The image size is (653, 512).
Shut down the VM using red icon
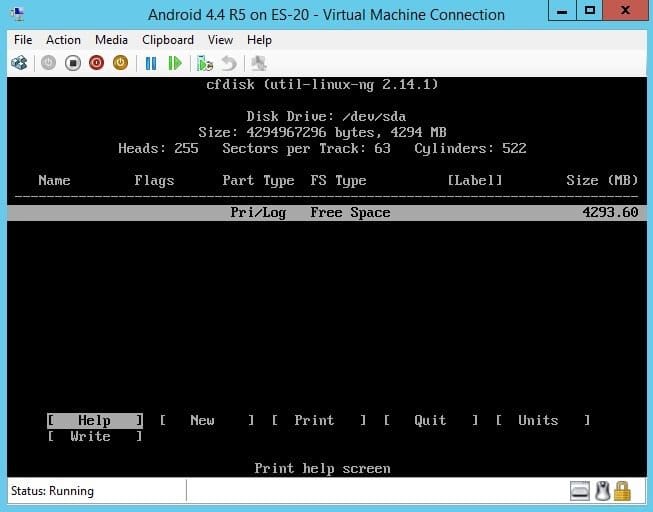97,63
